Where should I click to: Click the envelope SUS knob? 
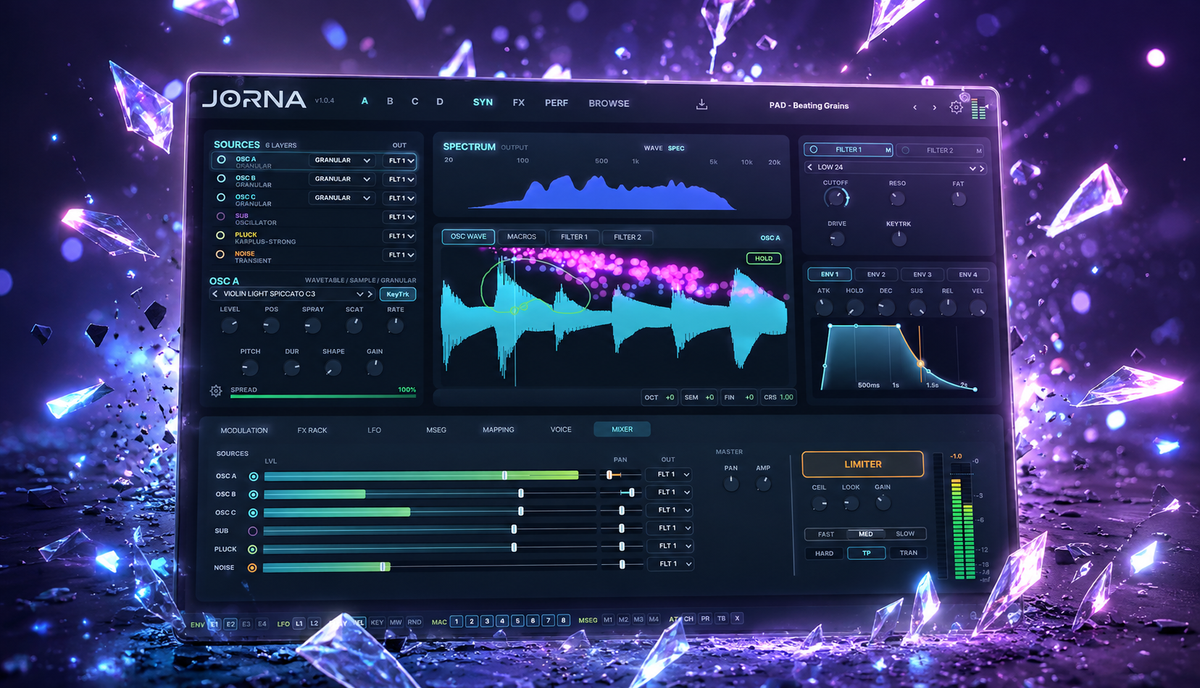pyautogui.click(x=916, y=306)
